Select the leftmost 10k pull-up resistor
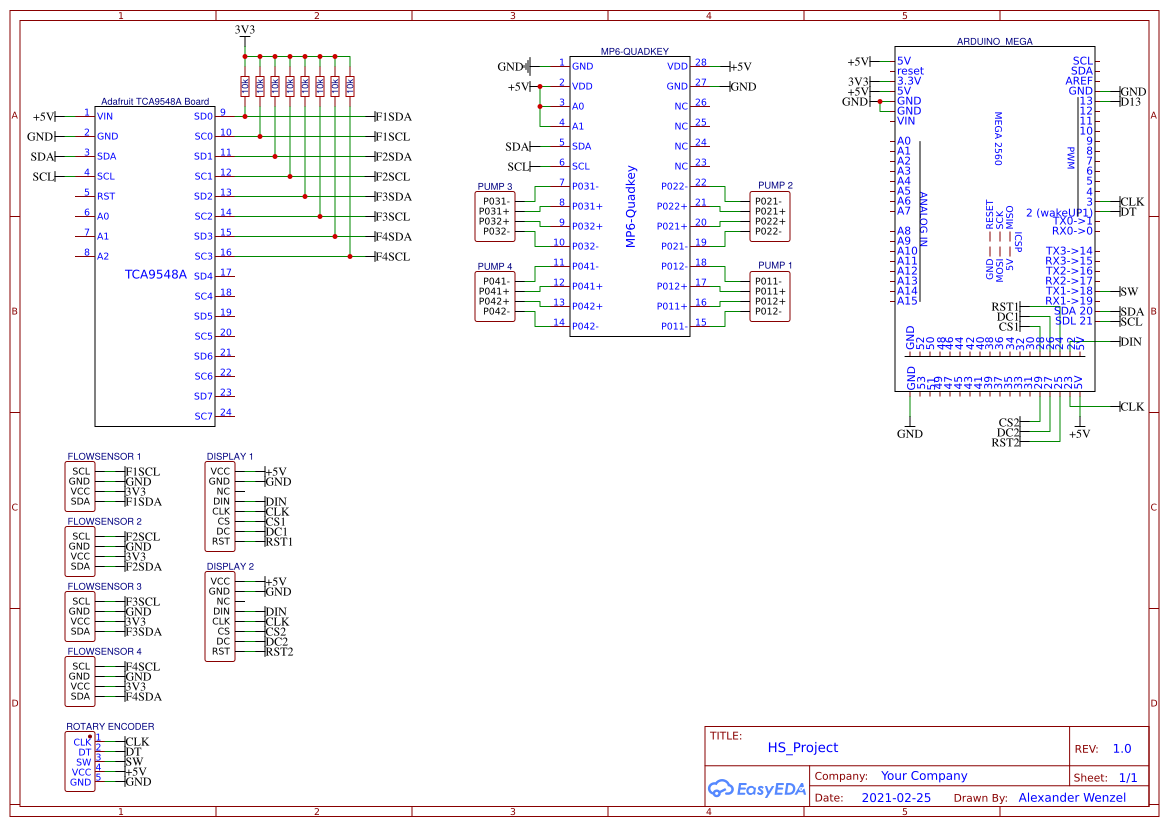The height and width of the screenshot is (827, 1169). click(245, 87)
